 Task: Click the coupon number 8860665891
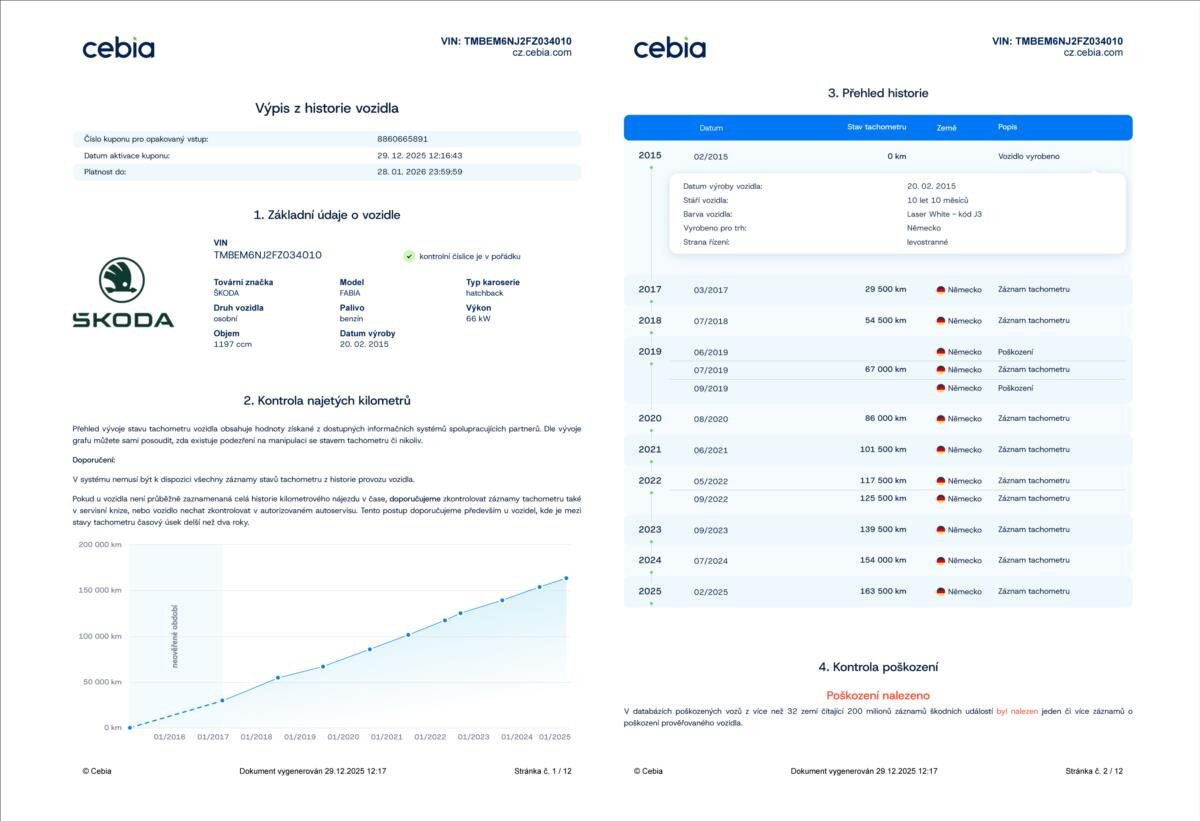coord(403,139)
